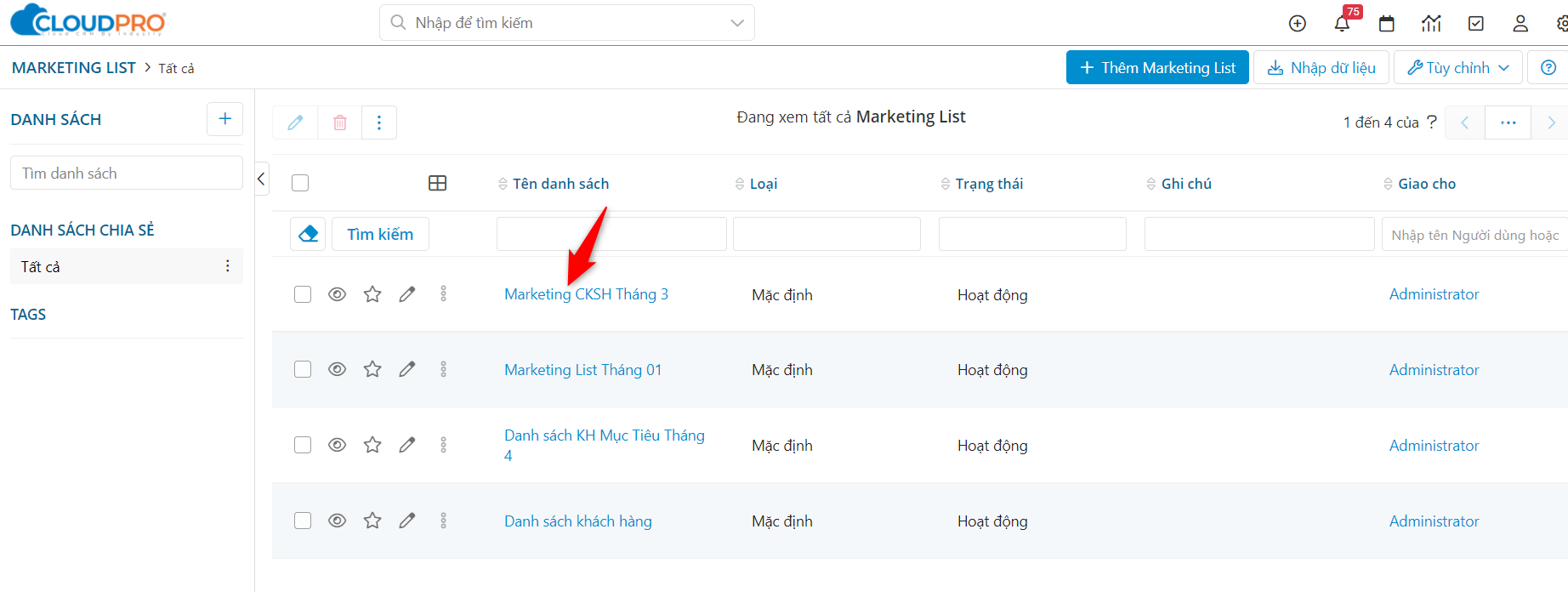
Task: Click the column layout grid icon
Action: click(x=437, y=183)
